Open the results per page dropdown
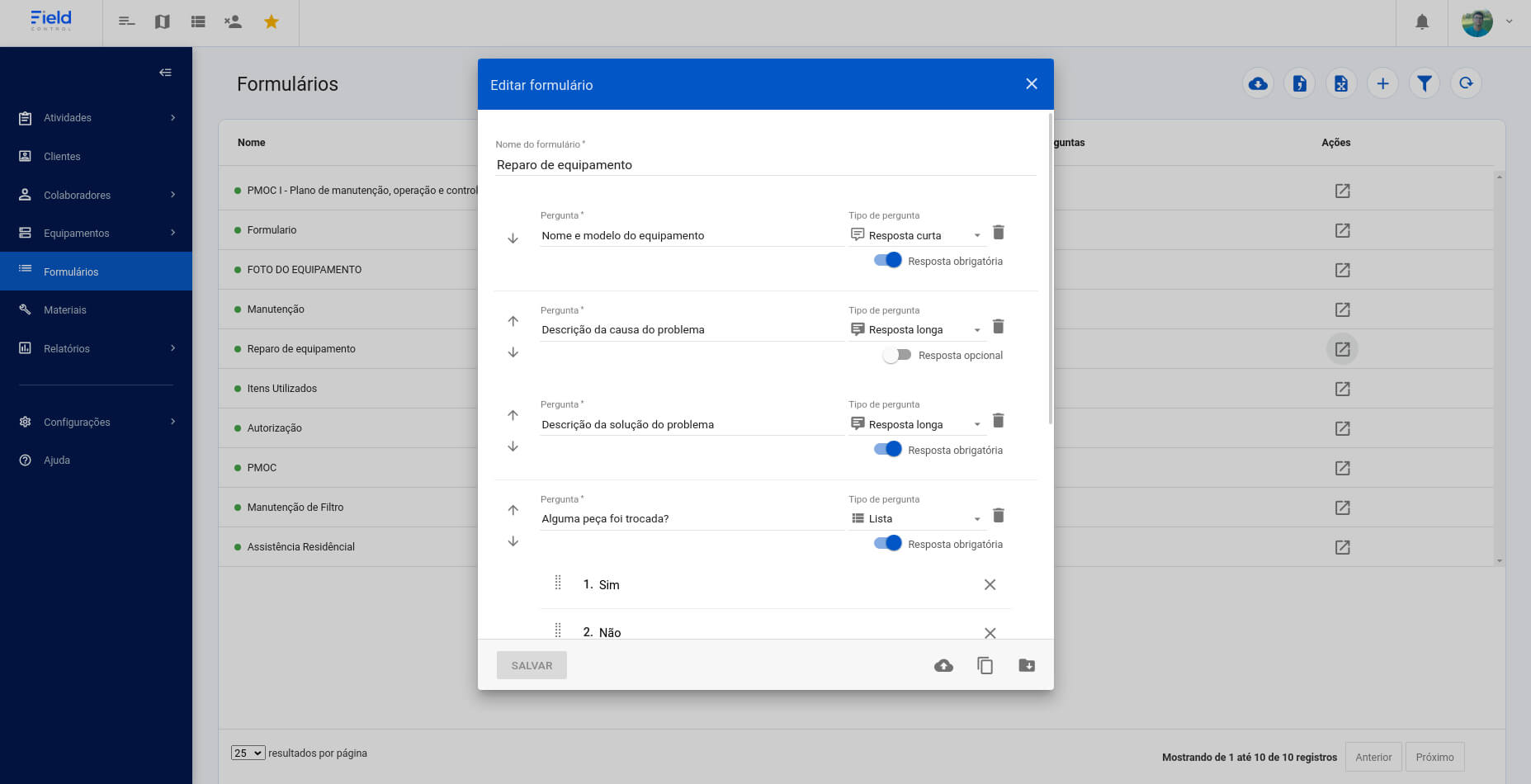1531x784 pixels. 248,753
